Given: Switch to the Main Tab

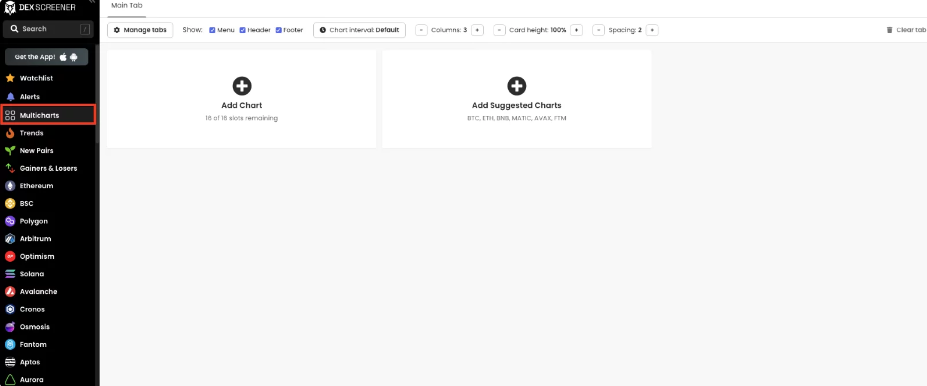Looking at the screenshot, I should click(127, 5).
